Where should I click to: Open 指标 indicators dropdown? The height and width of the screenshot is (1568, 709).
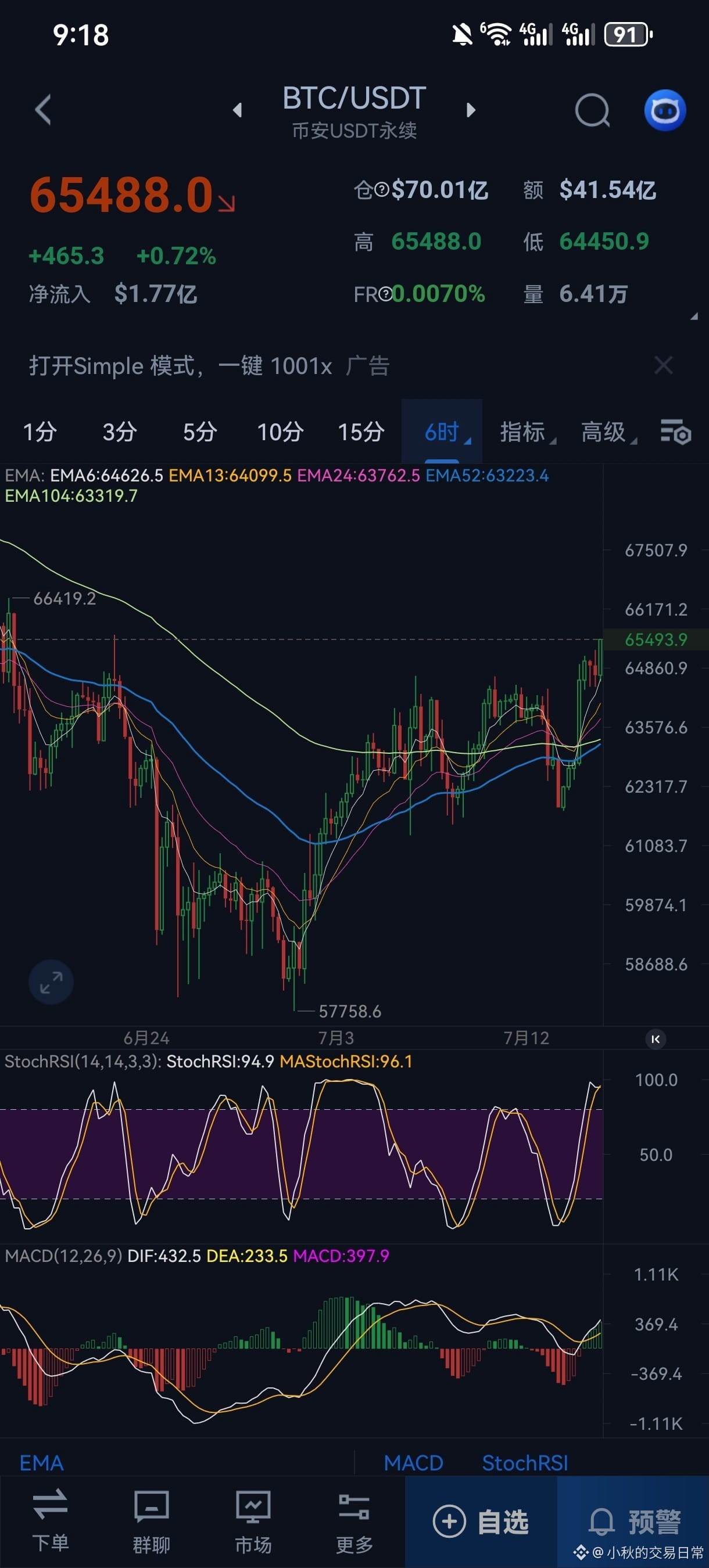click(x=527, y=432)
